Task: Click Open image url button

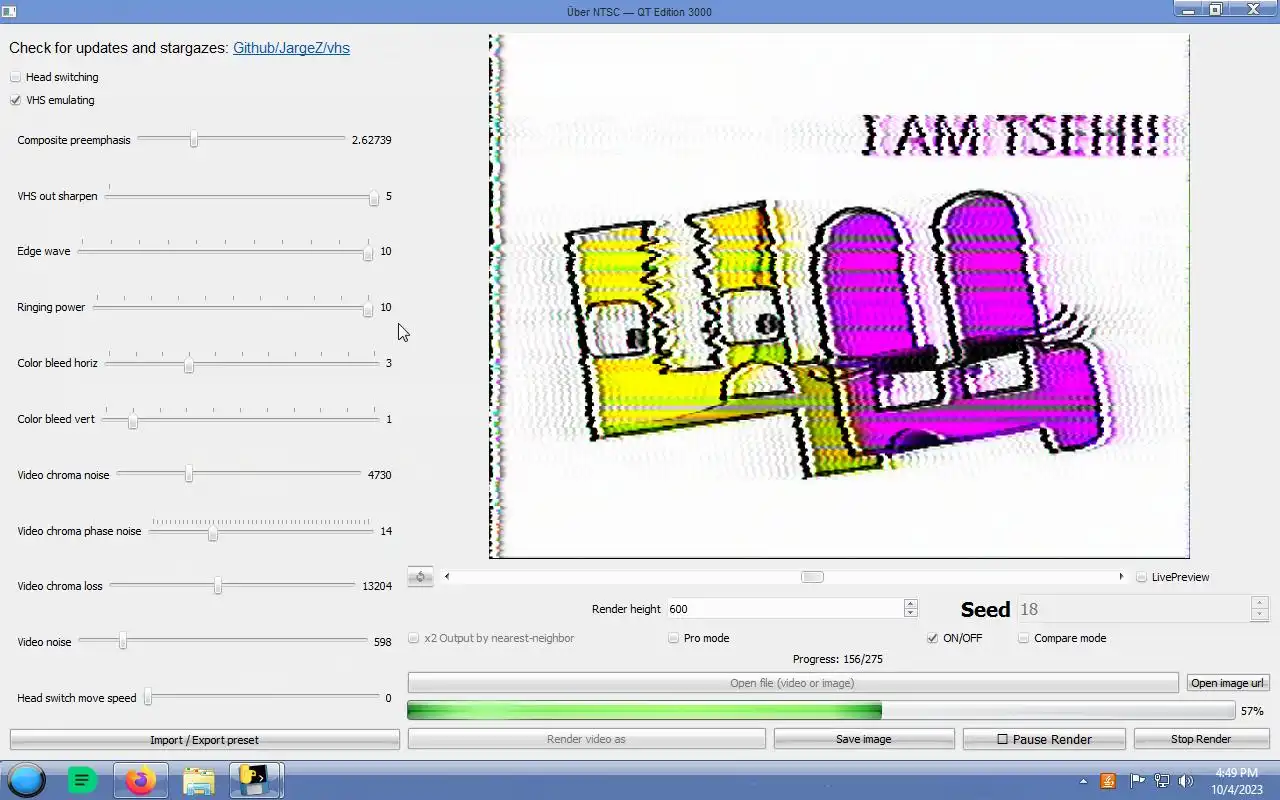Action: click(x=1227, y=683)
